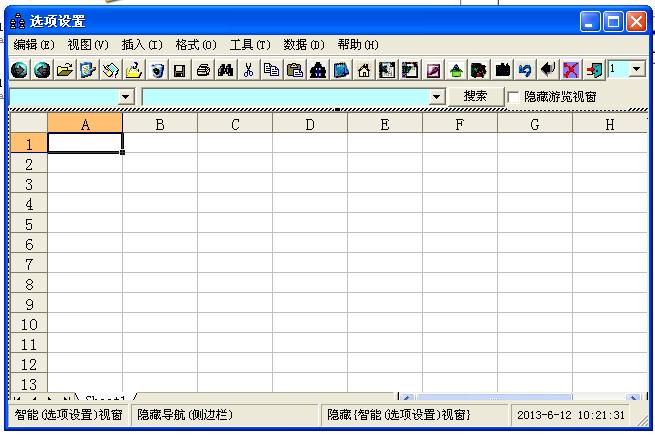Paste using the clipboard icon
Image resolution: width=655 pixels, height=436 pixels.
click(x=294, y=70)
